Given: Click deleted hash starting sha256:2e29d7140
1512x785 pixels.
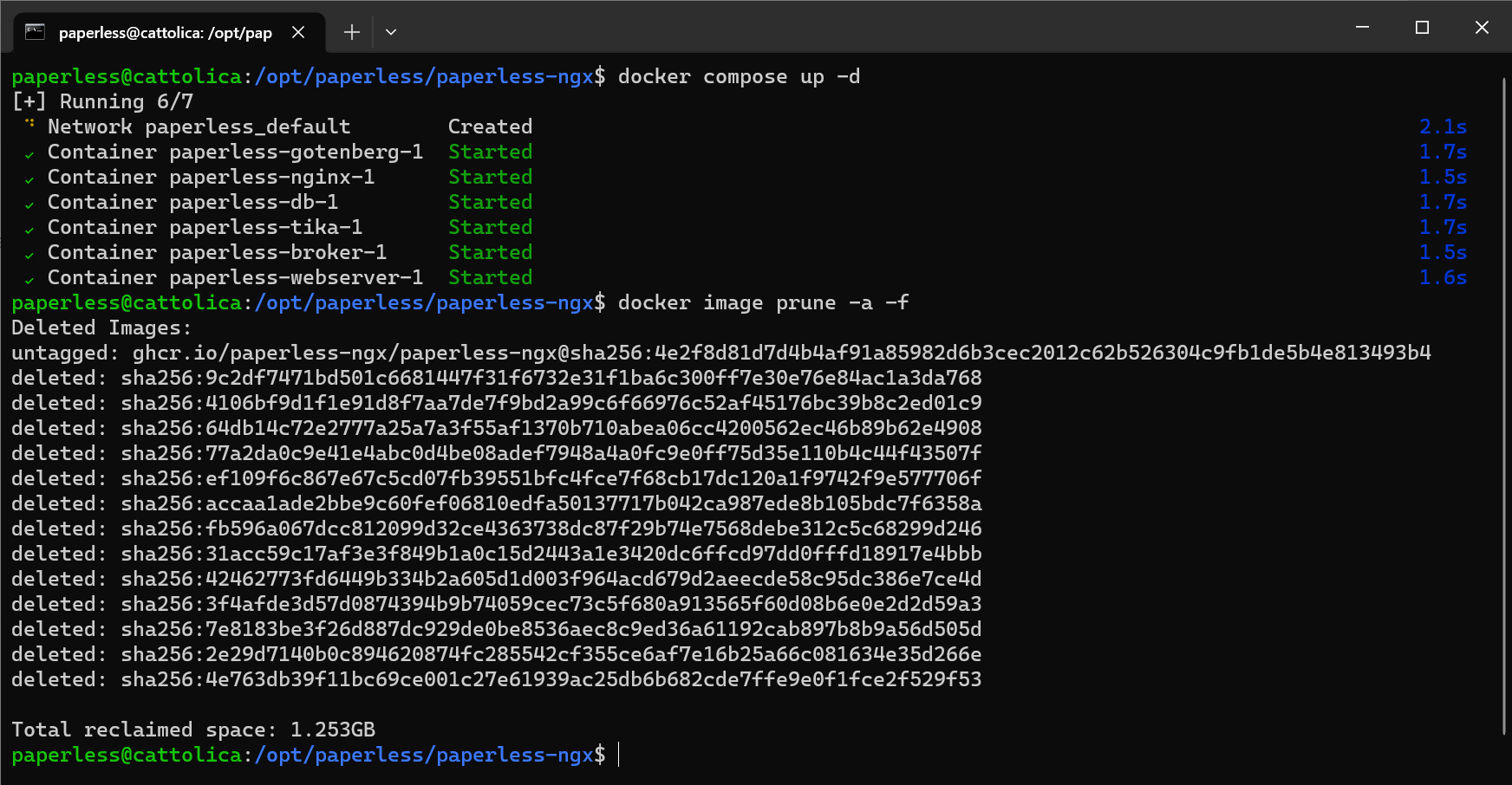Looking at the screenshot, I should coord(551,654).
